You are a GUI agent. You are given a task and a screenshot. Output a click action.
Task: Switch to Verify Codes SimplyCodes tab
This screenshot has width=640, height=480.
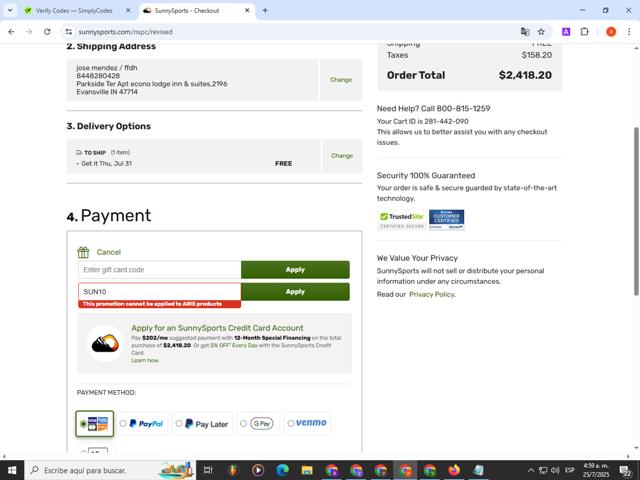pos(73,11)
